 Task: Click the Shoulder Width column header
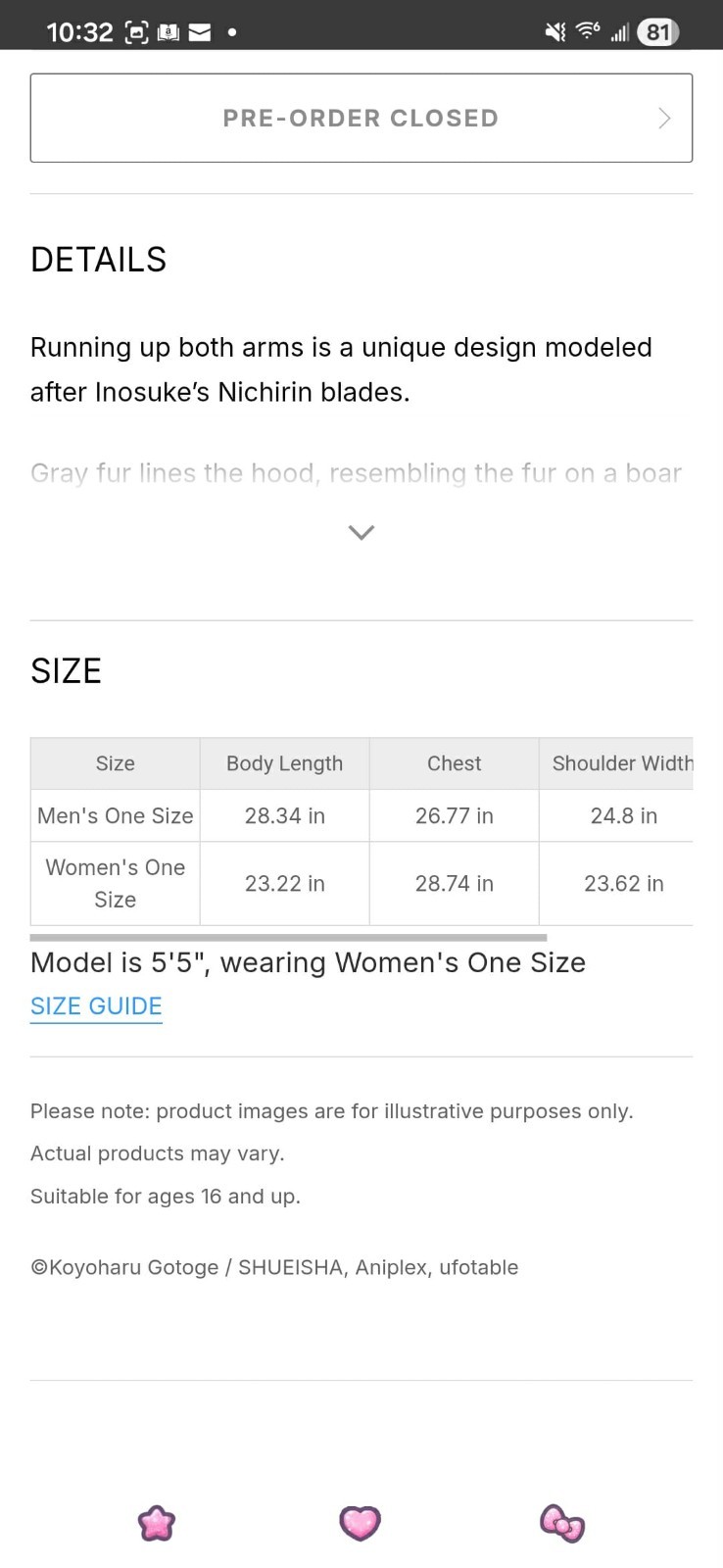621,763
